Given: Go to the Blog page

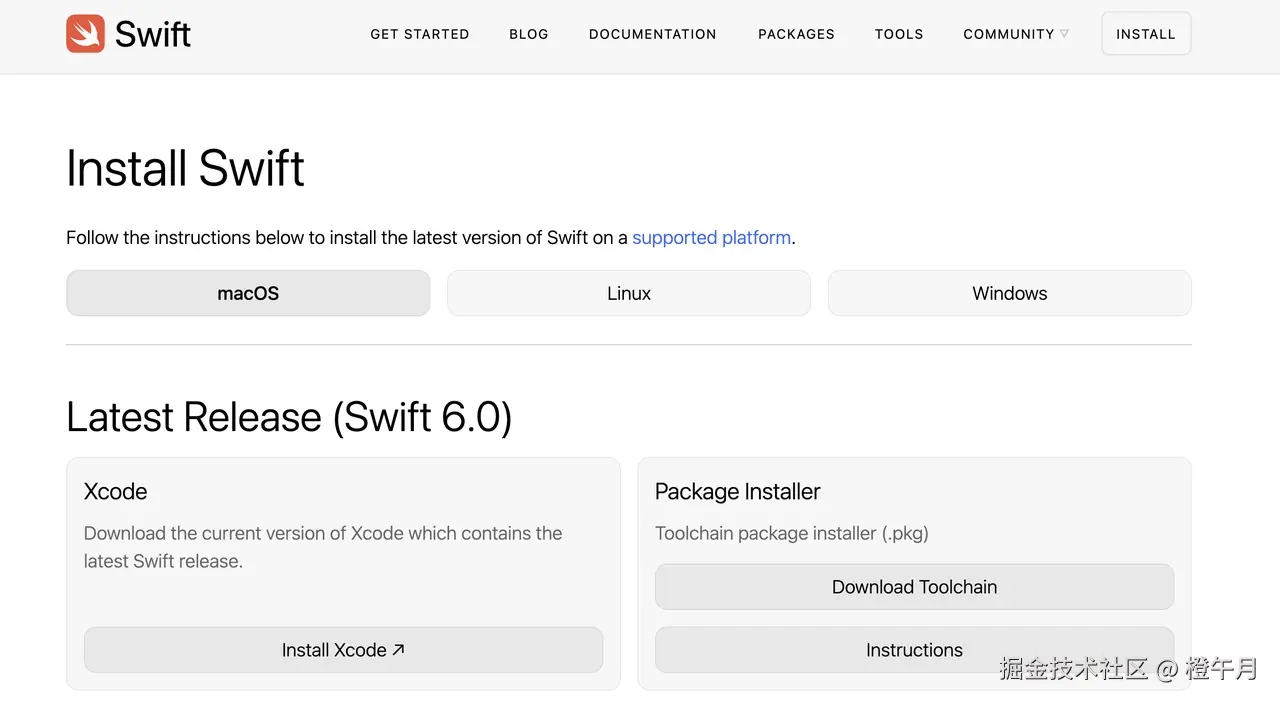Looking at the screenshot, I should pos(528,34).
